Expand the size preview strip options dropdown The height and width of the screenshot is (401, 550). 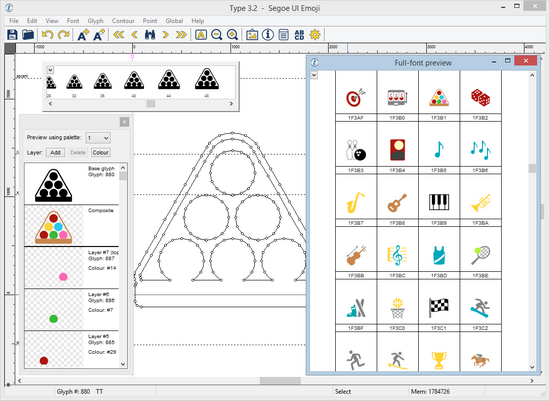50,70
